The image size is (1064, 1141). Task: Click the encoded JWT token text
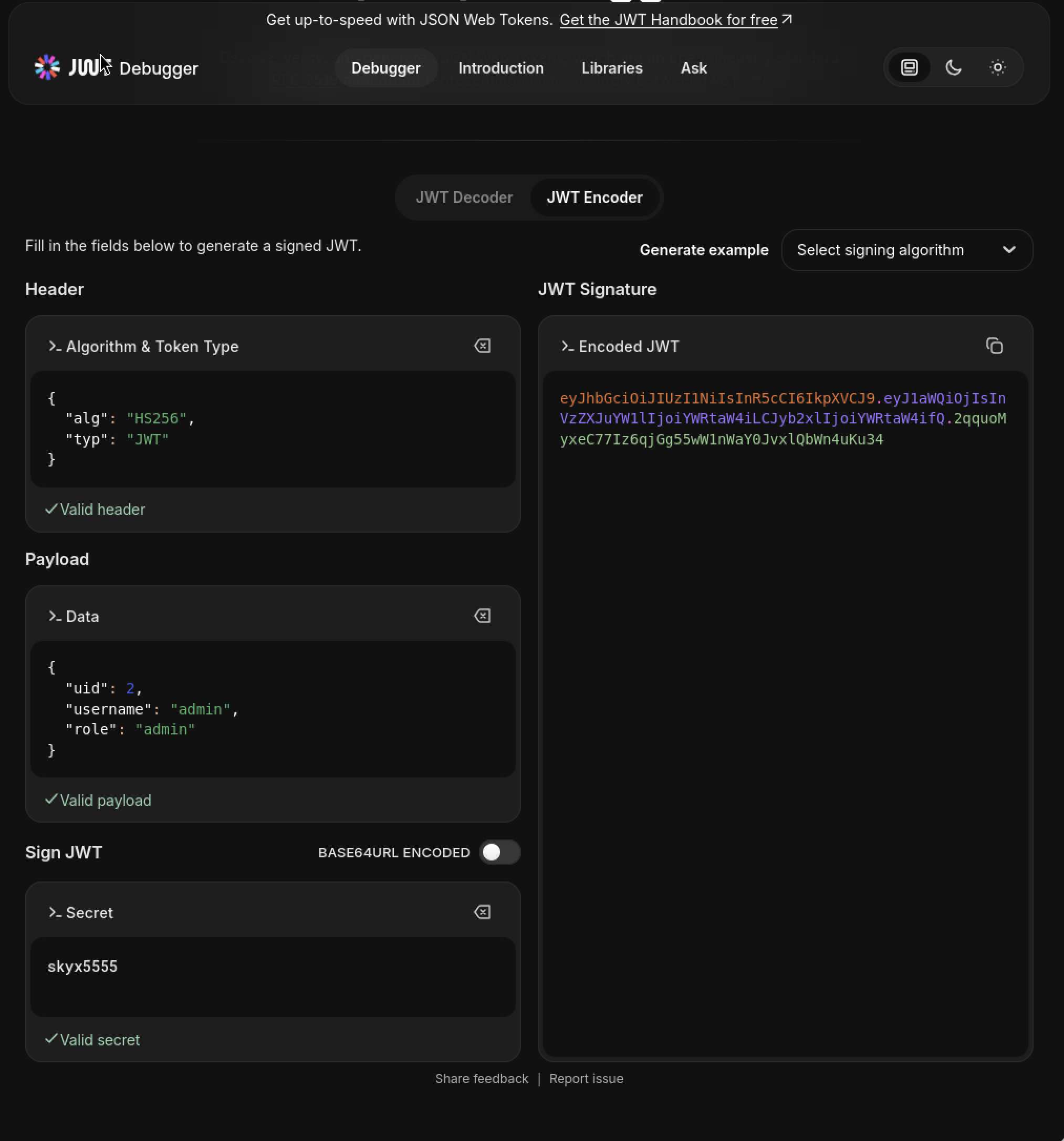pyautogui.click(x=783, y=418)
